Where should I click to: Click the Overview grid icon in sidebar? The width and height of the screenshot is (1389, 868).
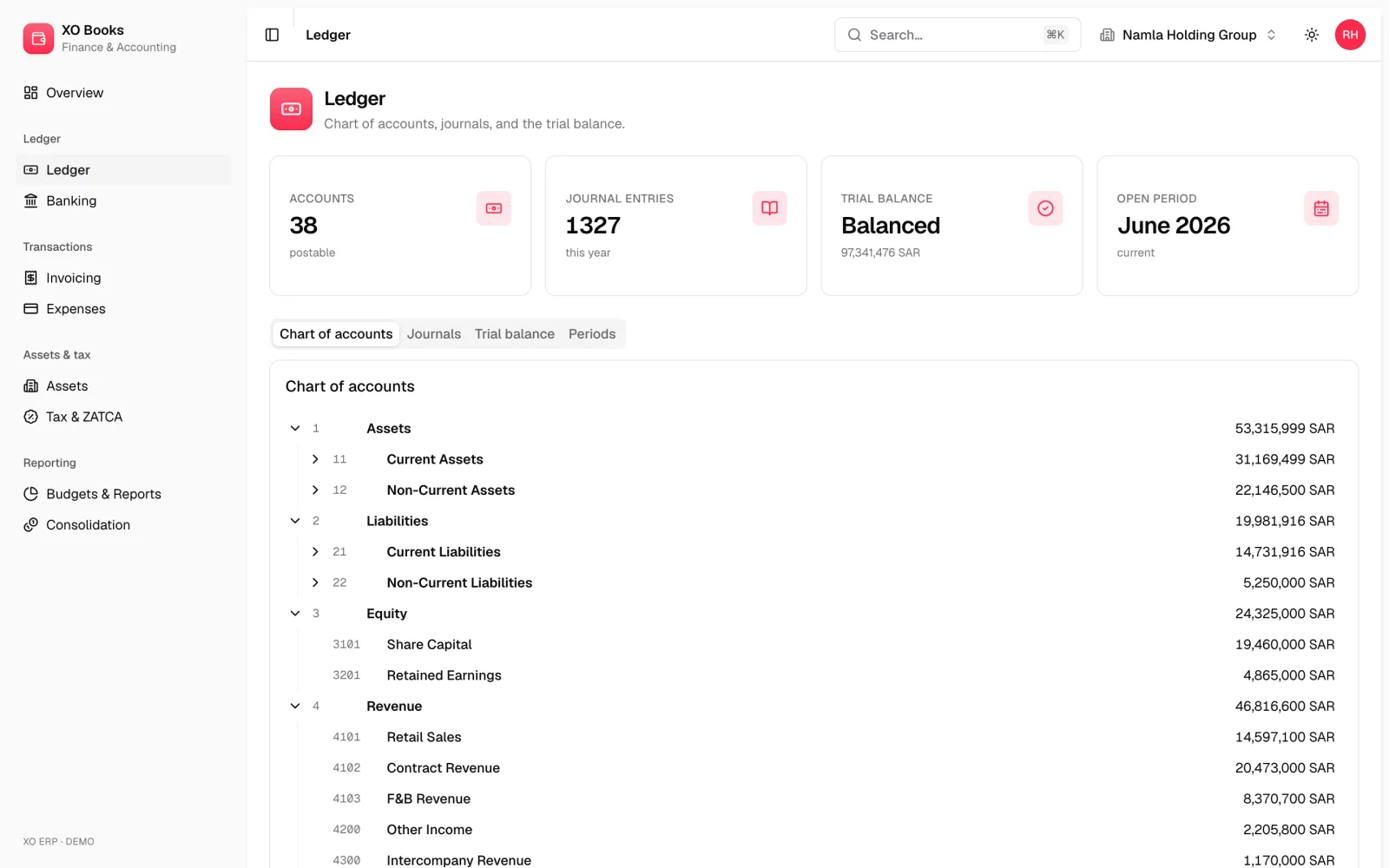point(30,93)
